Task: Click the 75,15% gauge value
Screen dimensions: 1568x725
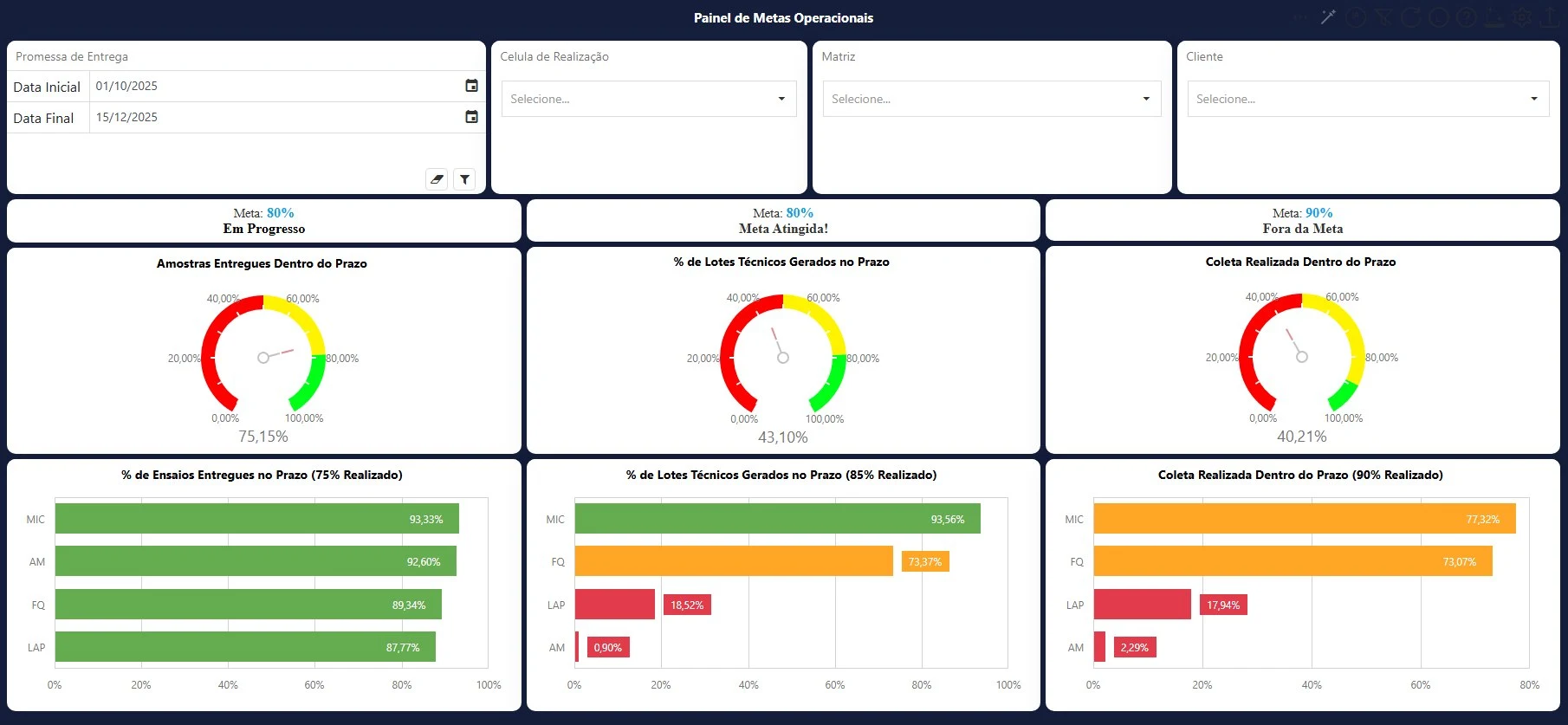Action: (263, 437)
